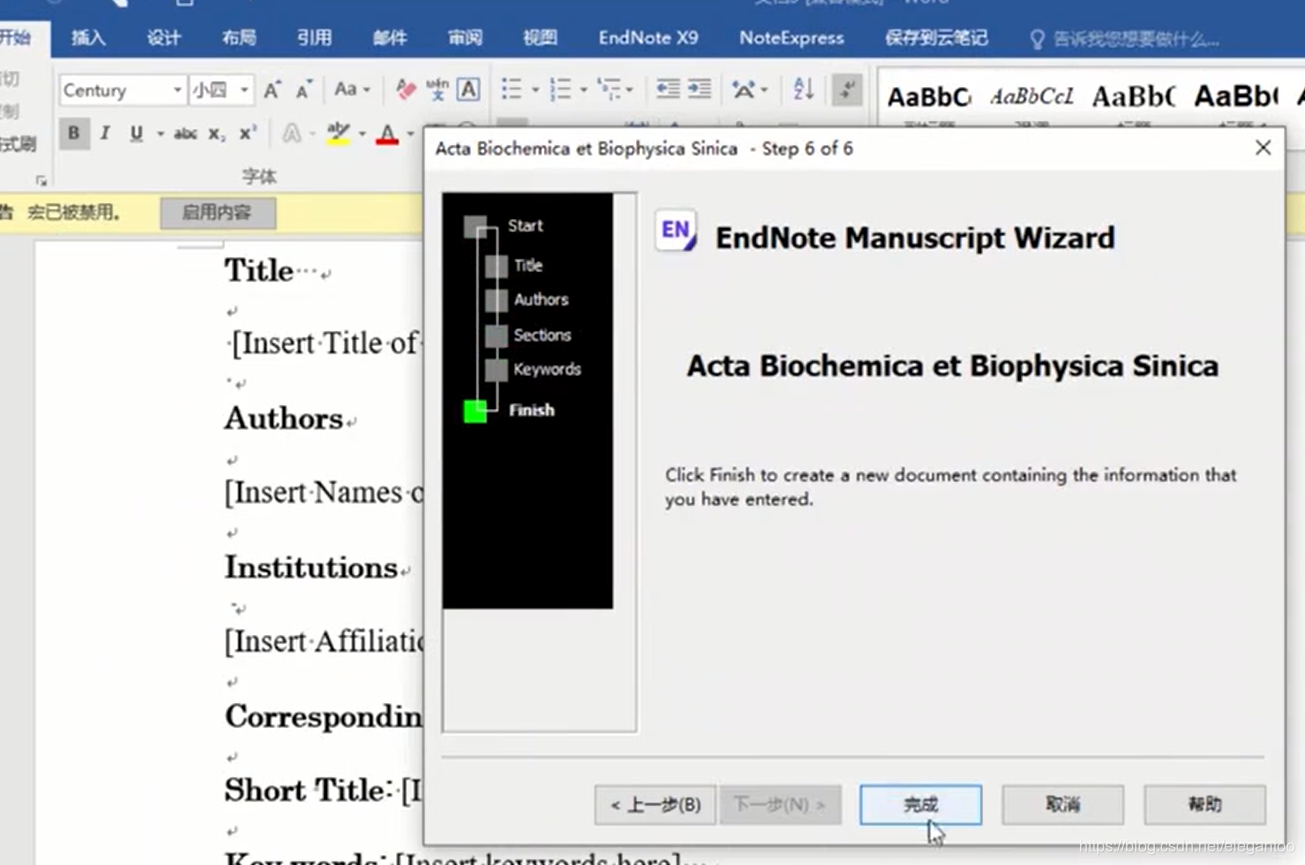
Task: Apply bullet list formatting
Action: coord(512,90)
